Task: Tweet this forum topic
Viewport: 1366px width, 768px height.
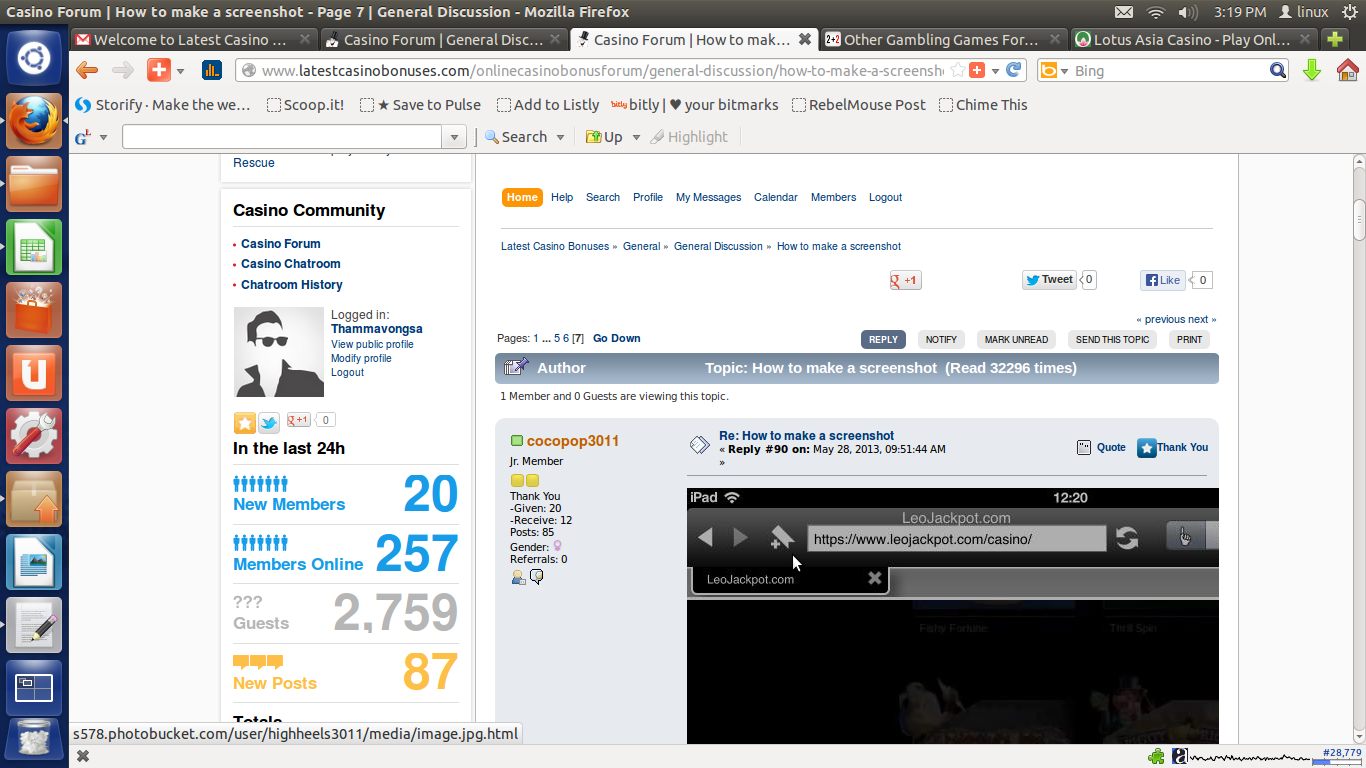Action: [x=1049, y=280]
